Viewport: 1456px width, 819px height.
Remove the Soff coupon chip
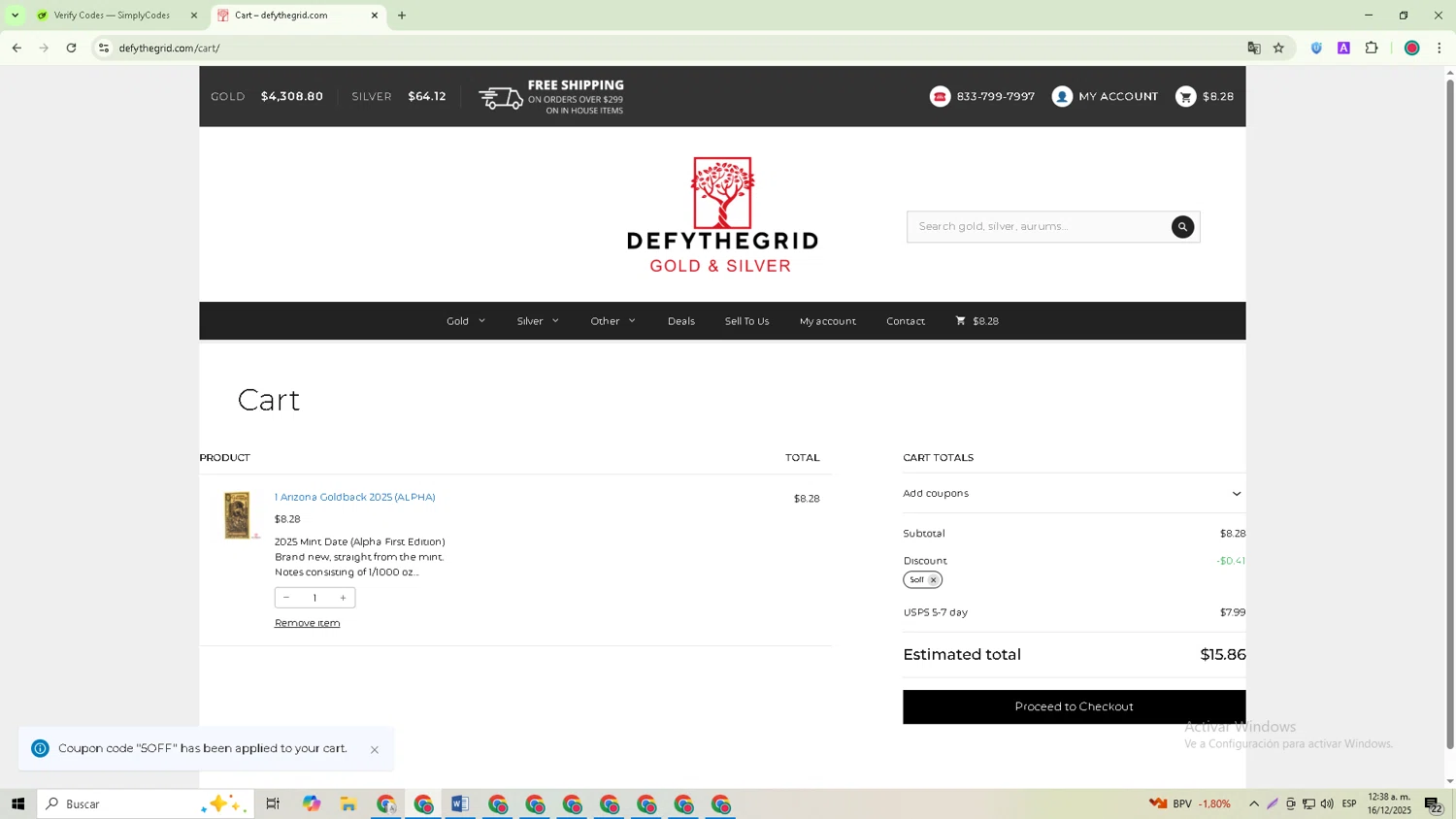(x=933, y=580)
